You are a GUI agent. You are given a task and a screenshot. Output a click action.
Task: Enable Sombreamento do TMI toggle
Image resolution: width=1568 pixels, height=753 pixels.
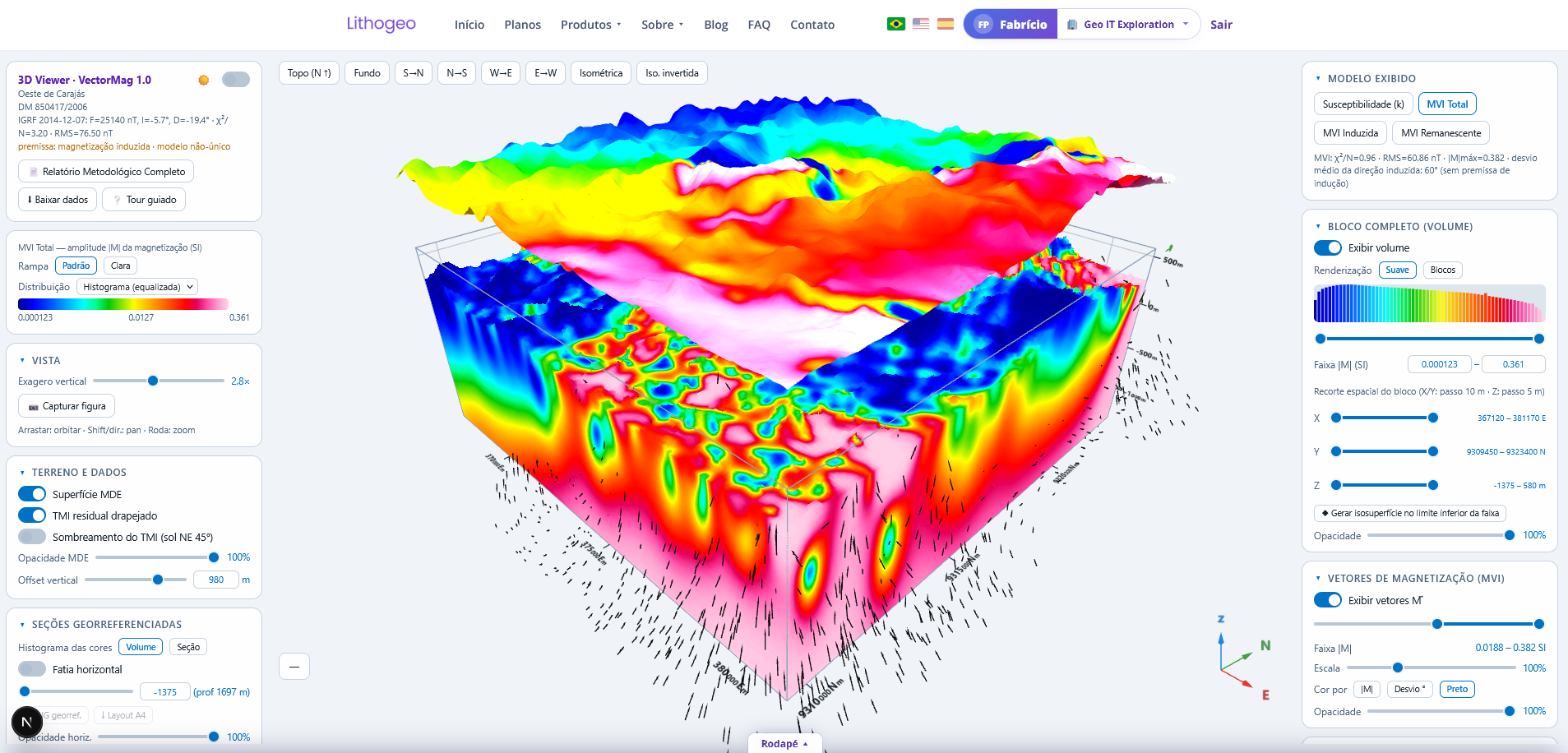pyautogui.click(x=32, y=537)
